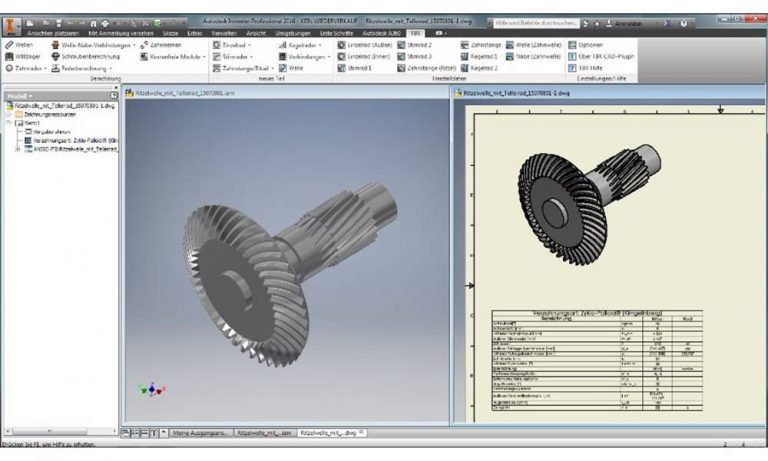768x461 pixels.
Task: Open the Inventor help question-mark icon
Action: [684, 23]
